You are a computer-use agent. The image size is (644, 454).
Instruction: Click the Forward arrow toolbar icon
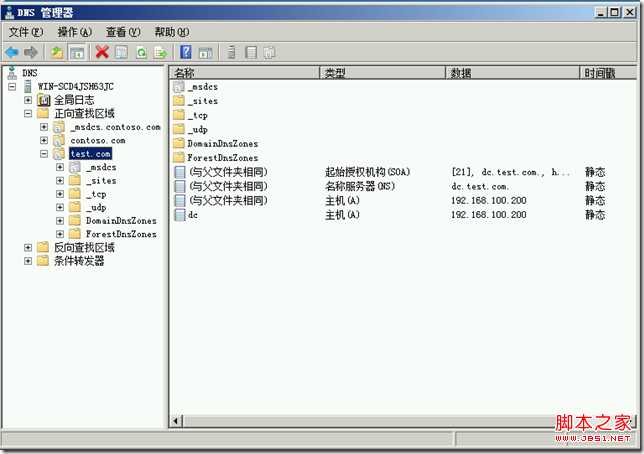point(31,52)
